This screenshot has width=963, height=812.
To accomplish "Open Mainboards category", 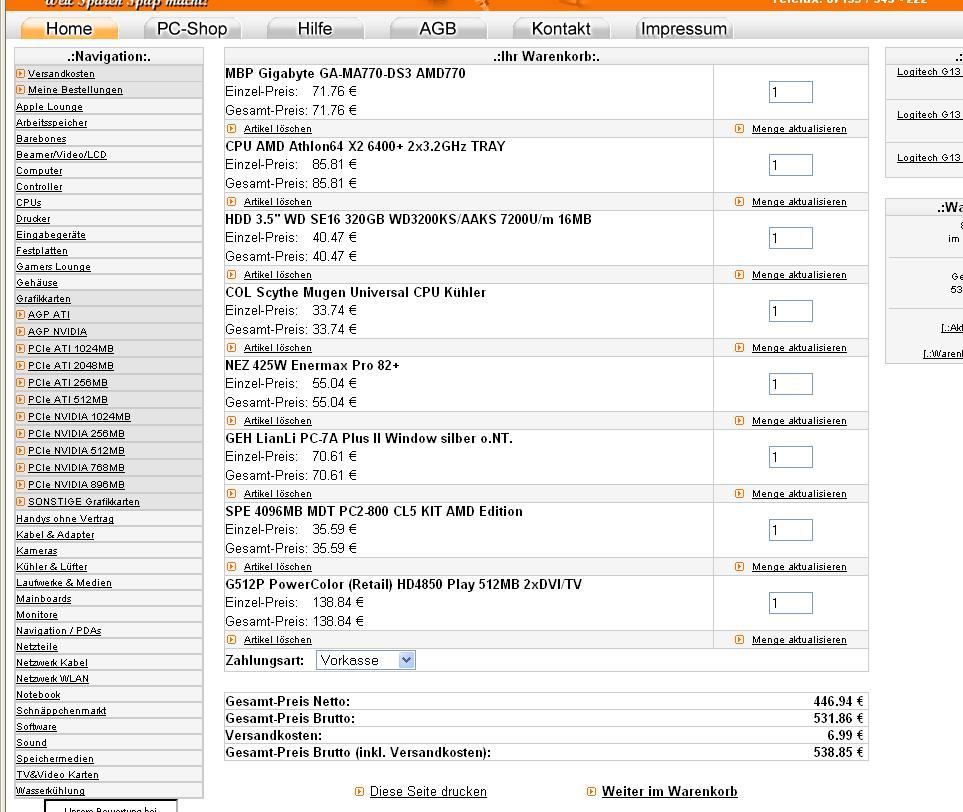I will 44,599.
